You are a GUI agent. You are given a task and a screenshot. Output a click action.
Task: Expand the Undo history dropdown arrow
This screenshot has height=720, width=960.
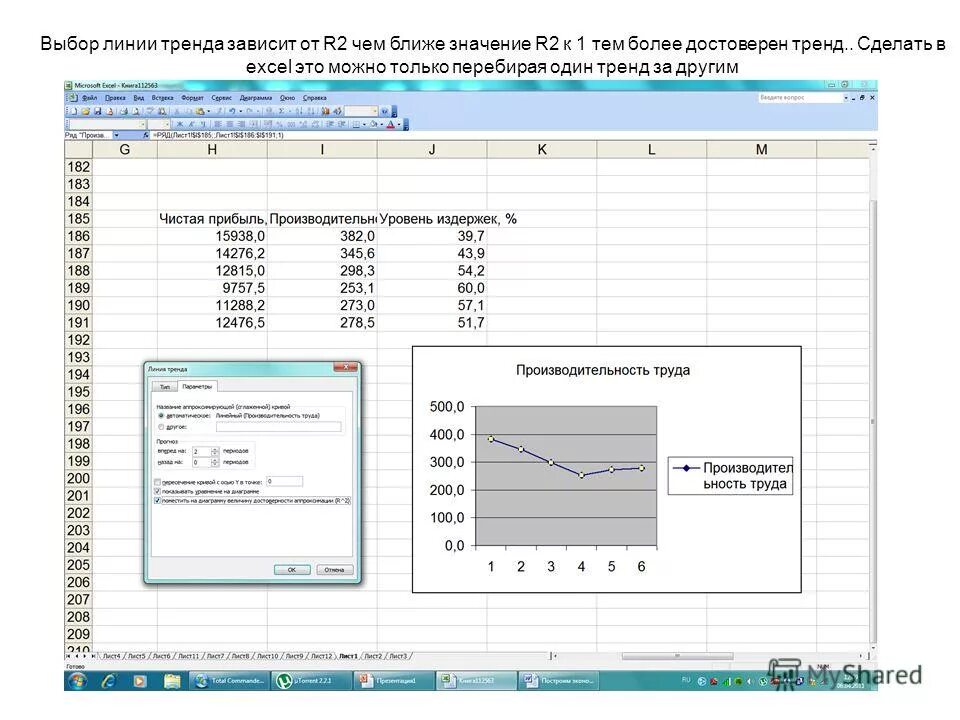(241, 111)
